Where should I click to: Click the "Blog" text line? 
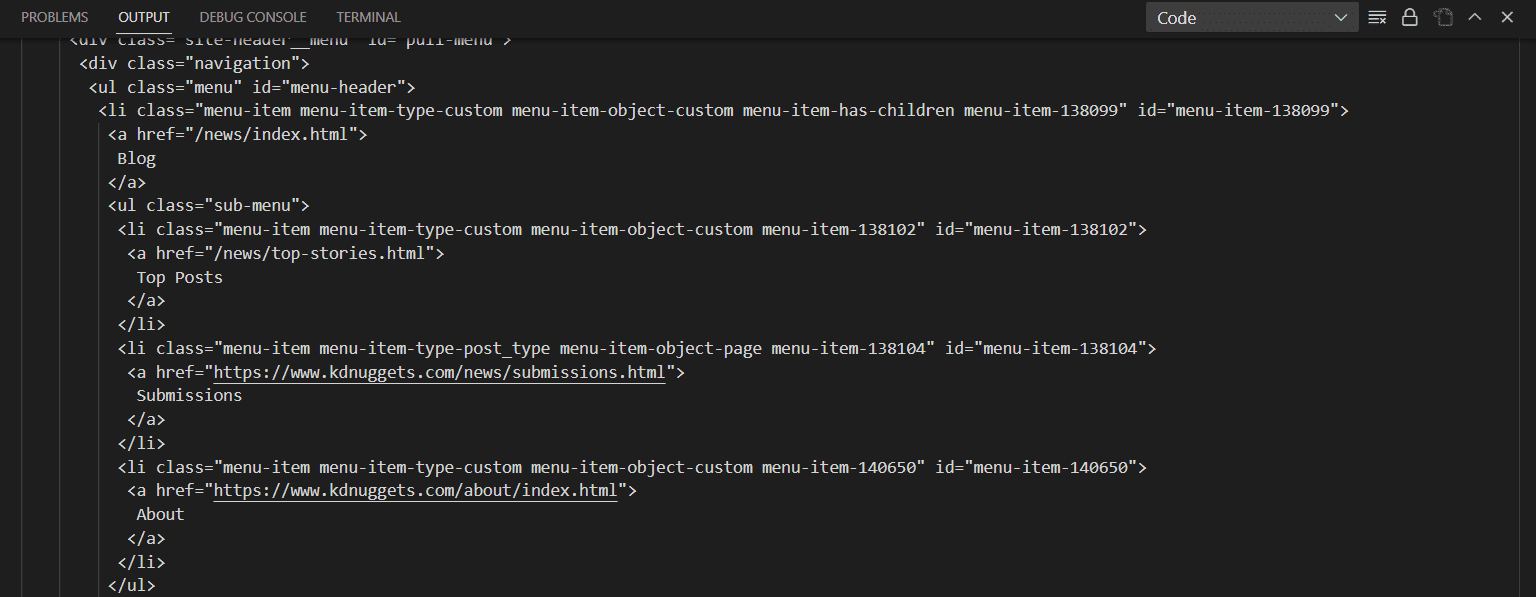pyautogui.click(x=137, y=158)
